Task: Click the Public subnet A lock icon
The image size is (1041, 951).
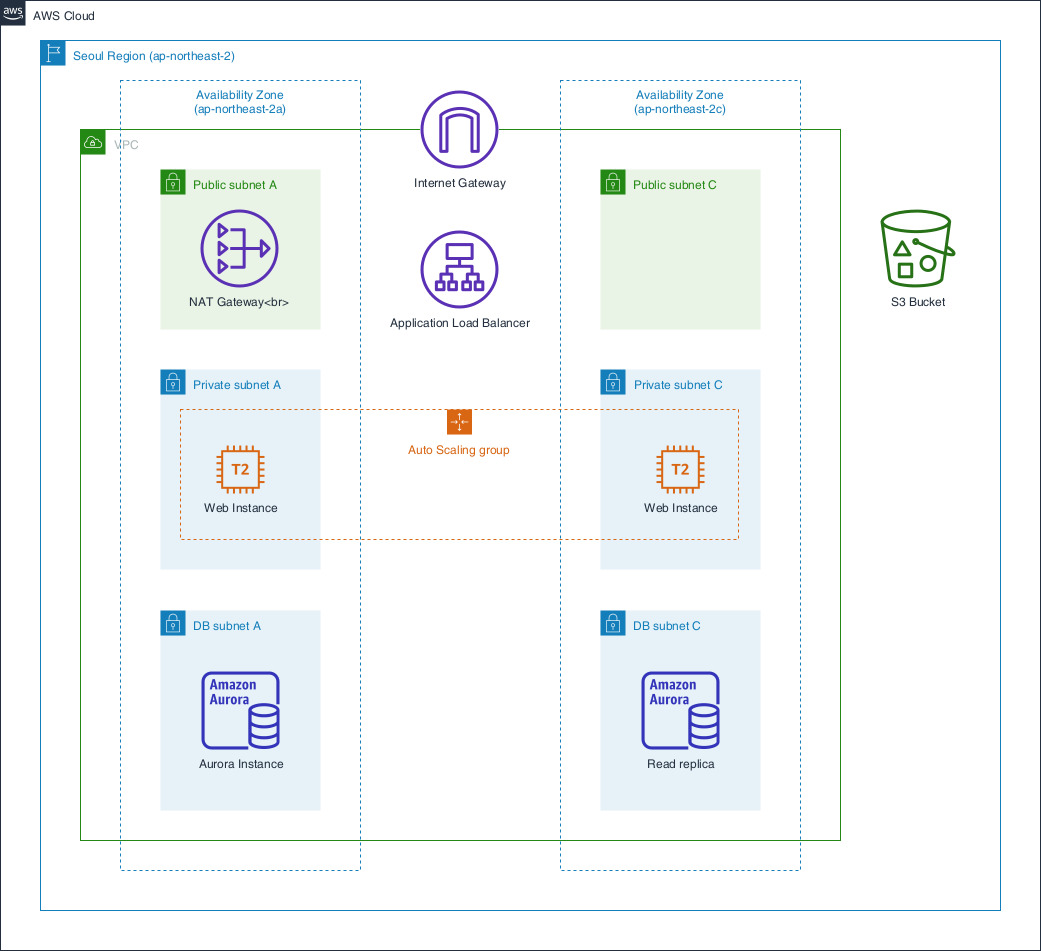Action: [x=173, y=182]
